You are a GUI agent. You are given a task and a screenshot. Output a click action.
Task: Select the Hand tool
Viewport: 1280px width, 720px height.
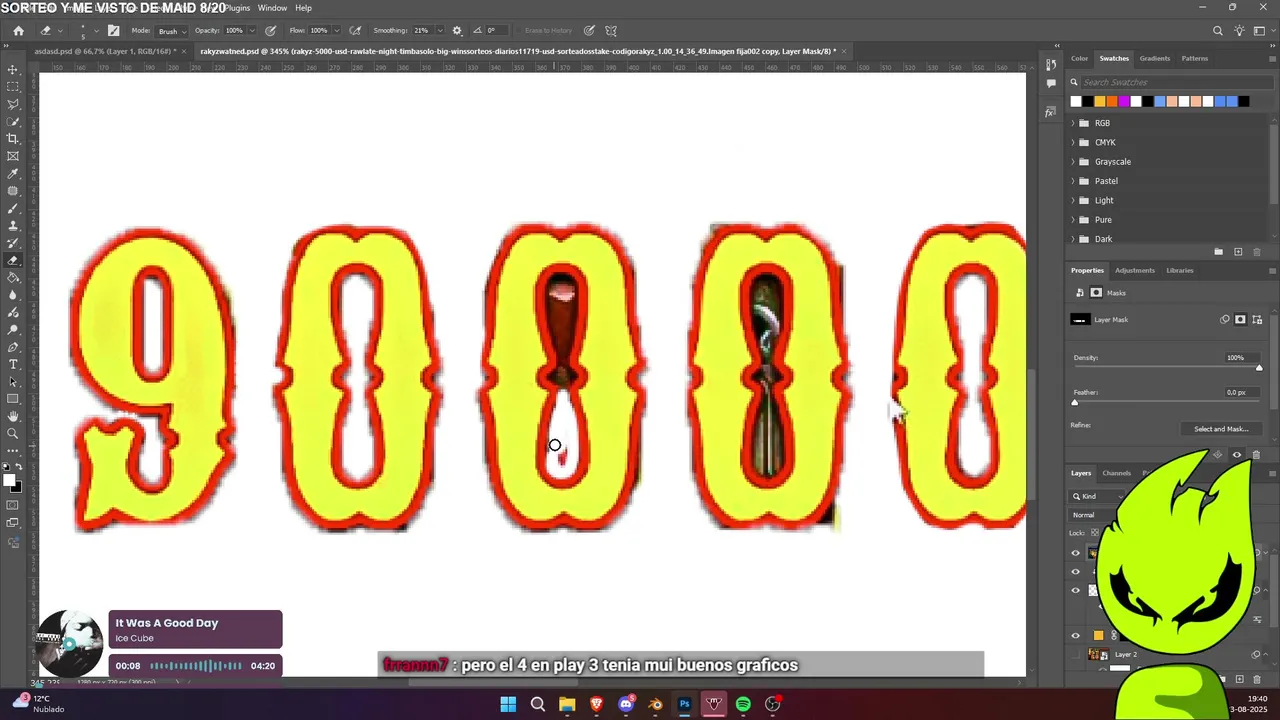(x=13, y=416)
